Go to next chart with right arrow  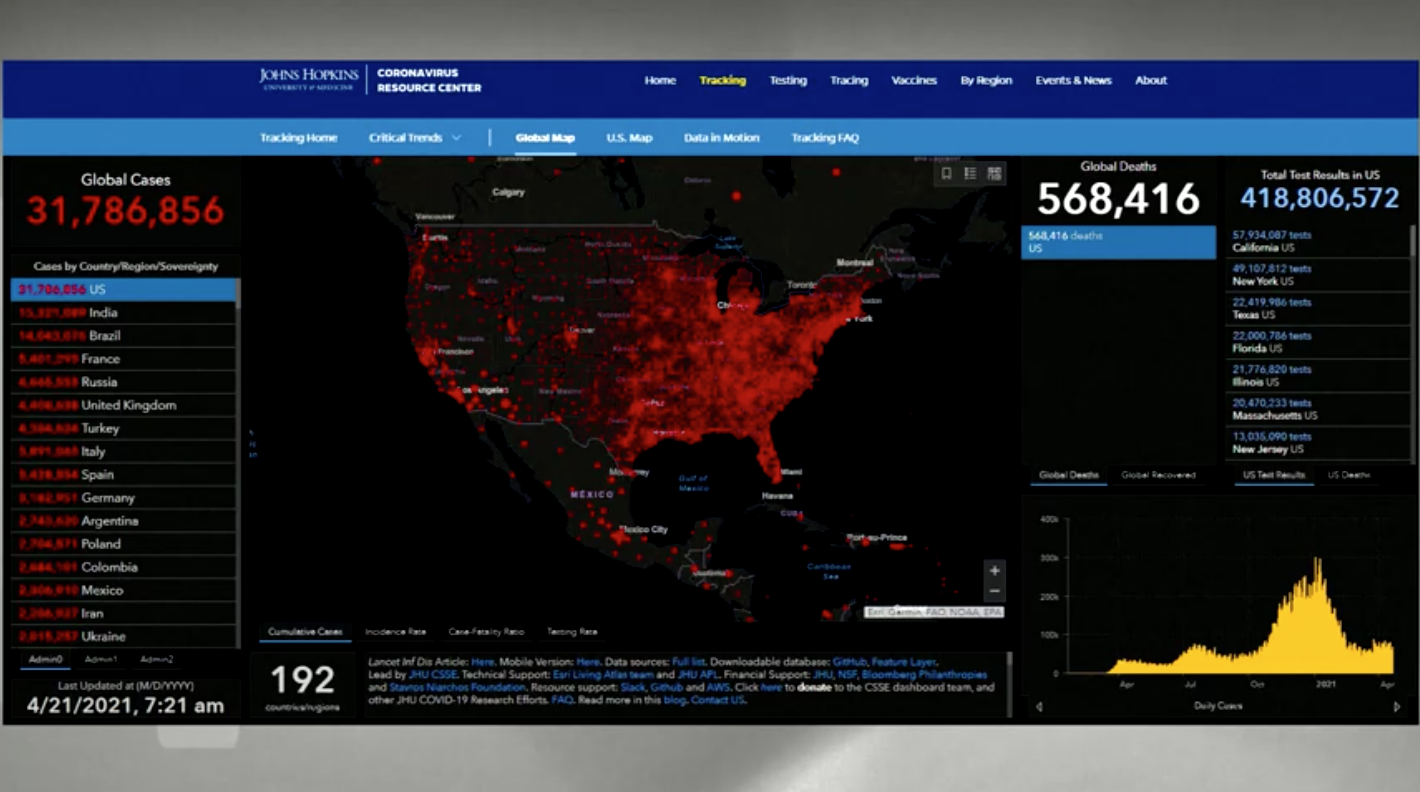pyautogui.click(x=1397, y=707)
